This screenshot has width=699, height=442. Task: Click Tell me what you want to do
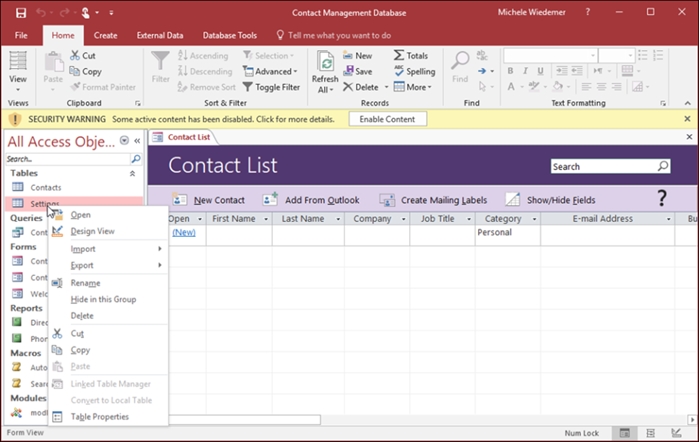[x=333, y=35]
